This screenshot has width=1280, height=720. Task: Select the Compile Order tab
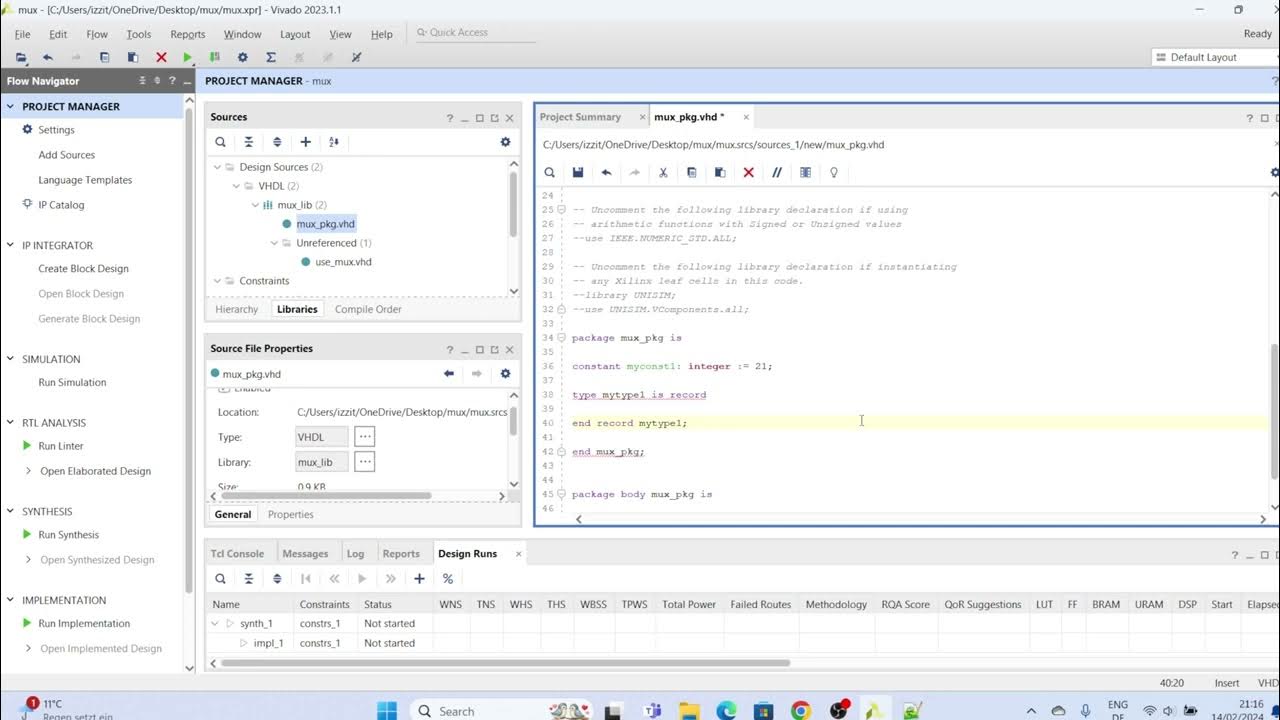(x=368, y=309)
